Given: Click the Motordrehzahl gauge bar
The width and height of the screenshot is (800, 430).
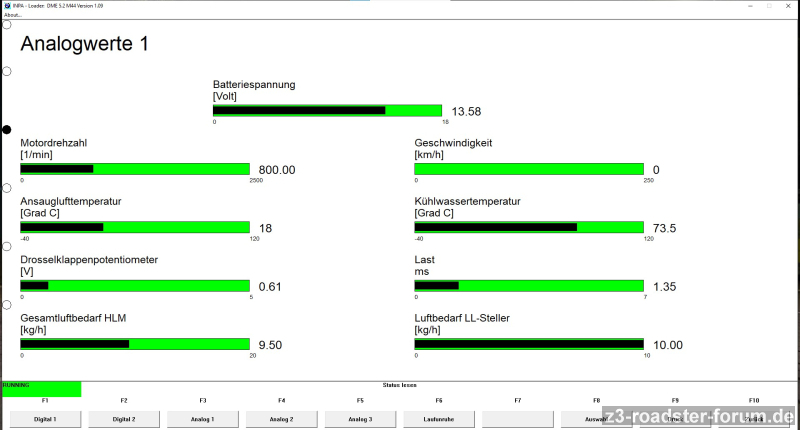Looking at the screenshot, I should [135, 169].
